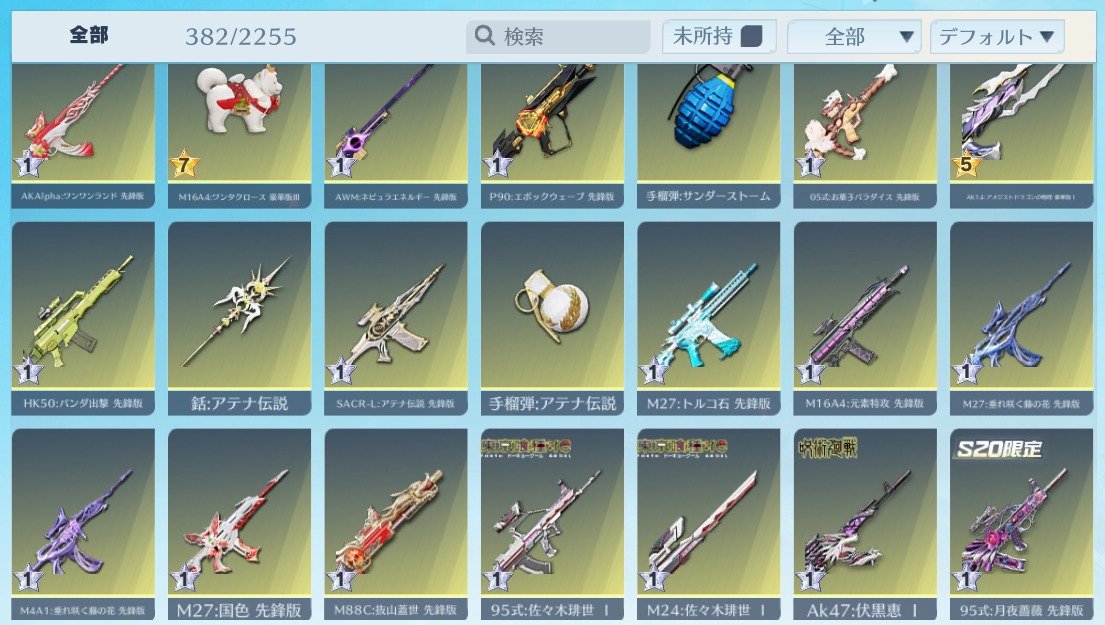
Task: Choose the 銛:アテナ伝説 spear item
Action: (x=240, y=318)
